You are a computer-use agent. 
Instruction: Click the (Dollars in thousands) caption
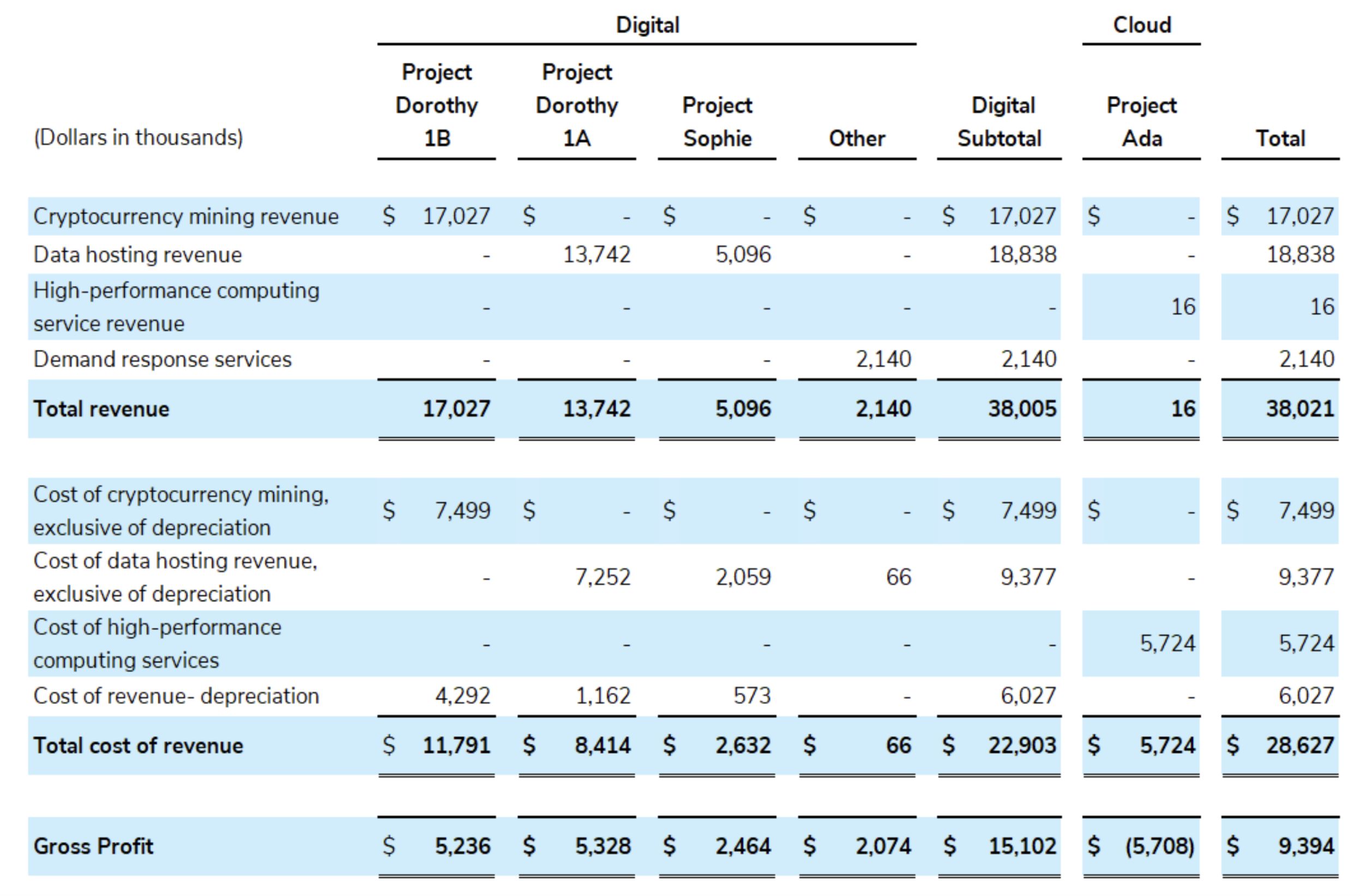(138, 138)
